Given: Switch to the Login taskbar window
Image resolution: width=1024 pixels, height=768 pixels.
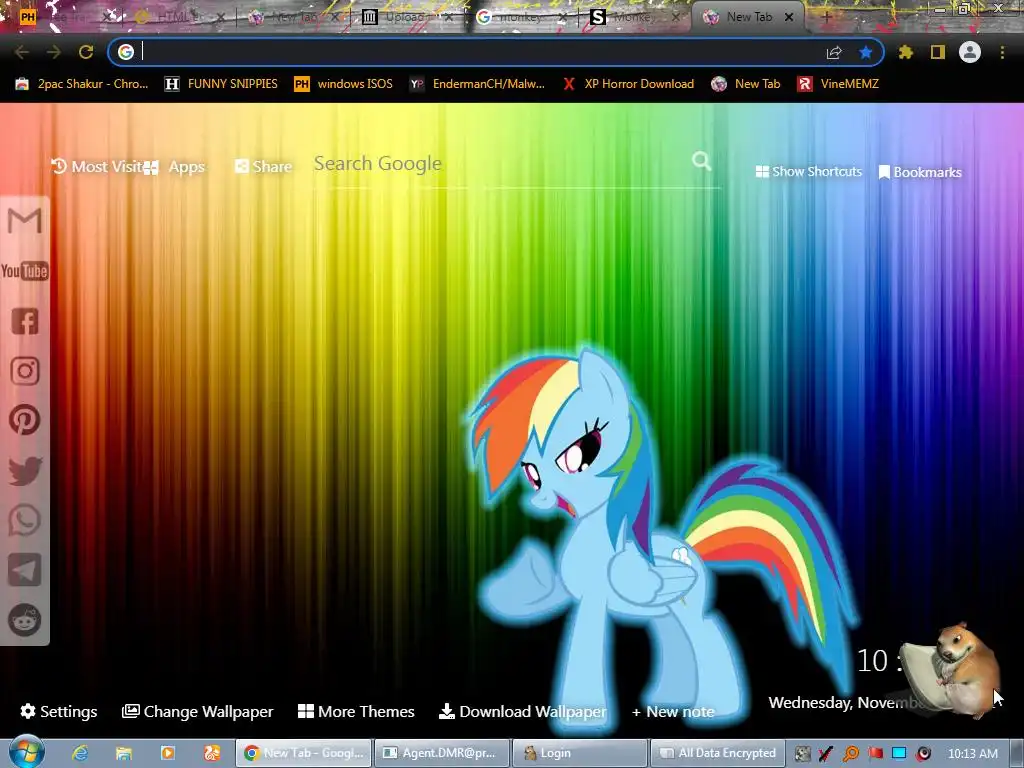Looking at the screenshot, I should pyautogui.click(x=579, y=753).
